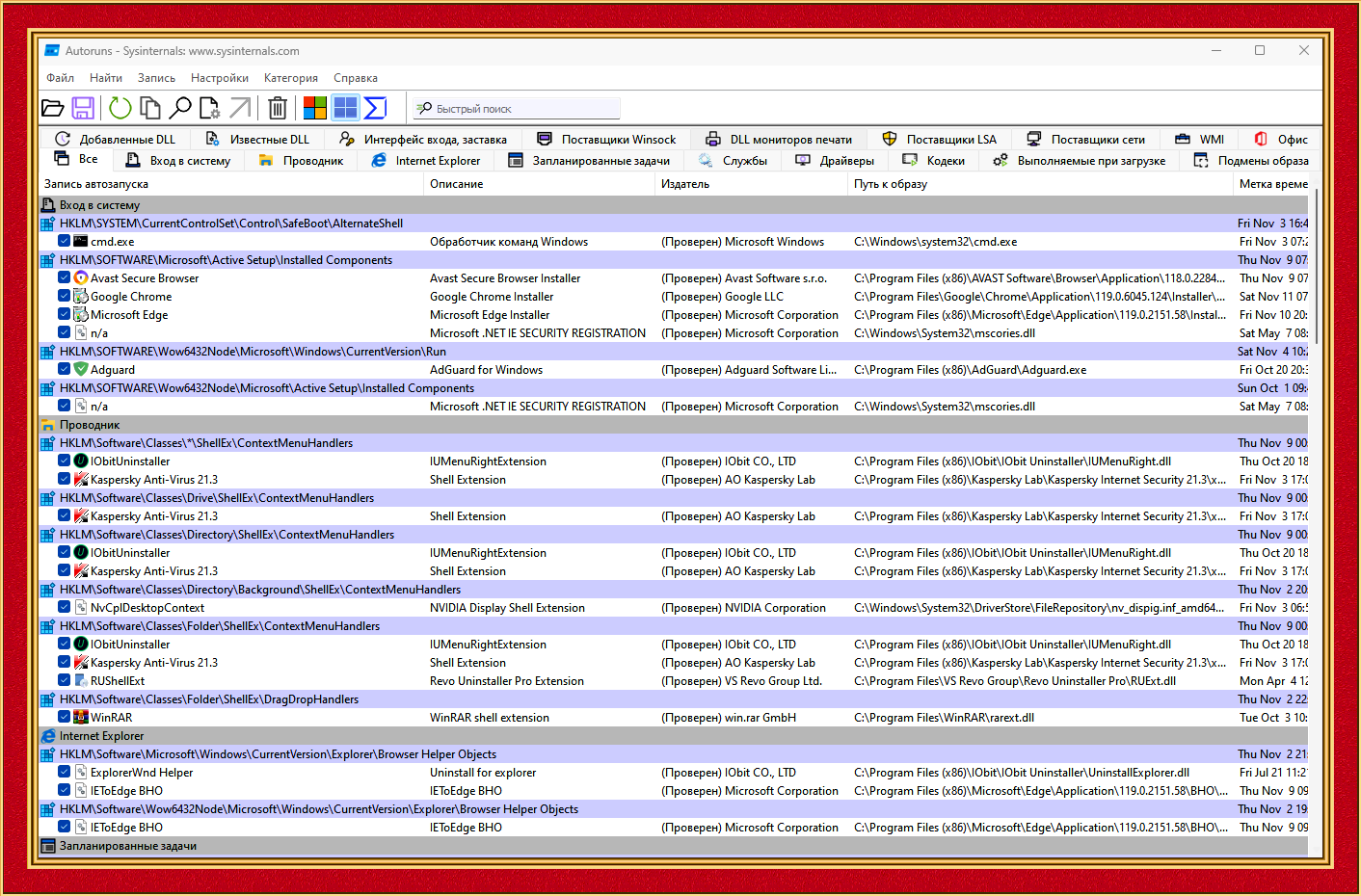Click the trash Delete toolbar icon

point(278,108)
